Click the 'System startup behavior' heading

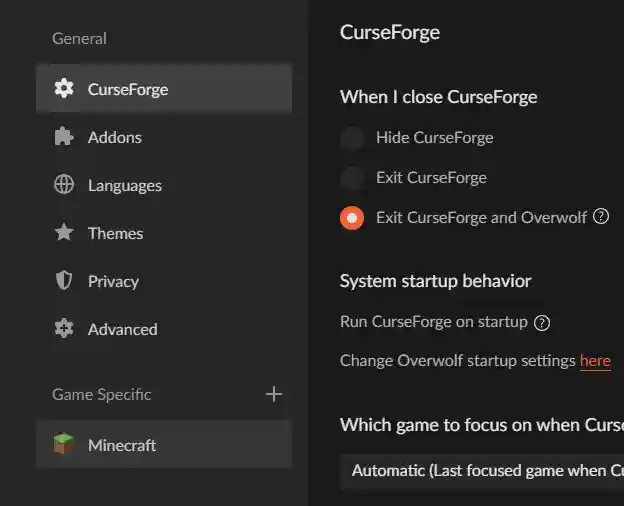pos(436,281)
